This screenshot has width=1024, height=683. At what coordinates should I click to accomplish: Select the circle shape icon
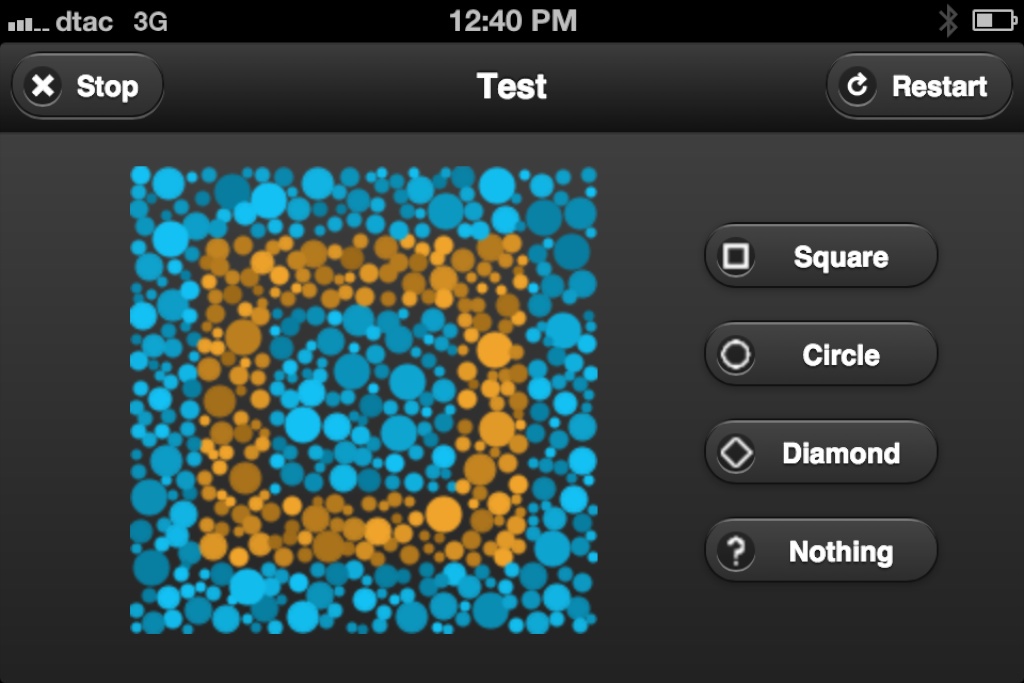736,355
